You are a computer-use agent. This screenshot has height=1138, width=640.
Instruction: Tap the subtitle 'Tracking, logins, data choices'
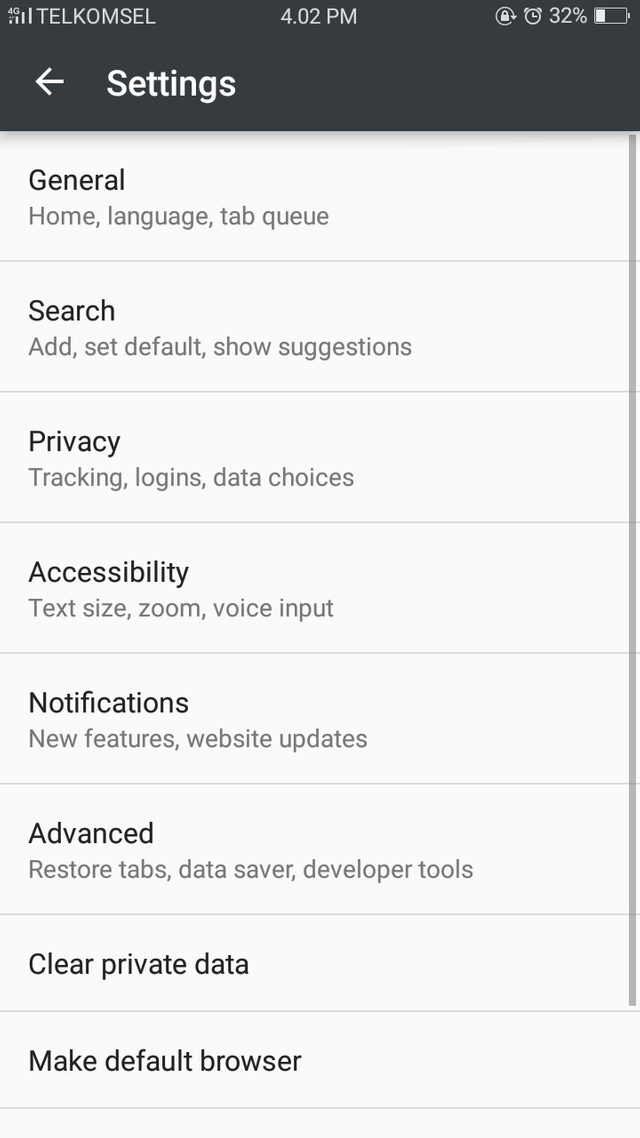191,477
